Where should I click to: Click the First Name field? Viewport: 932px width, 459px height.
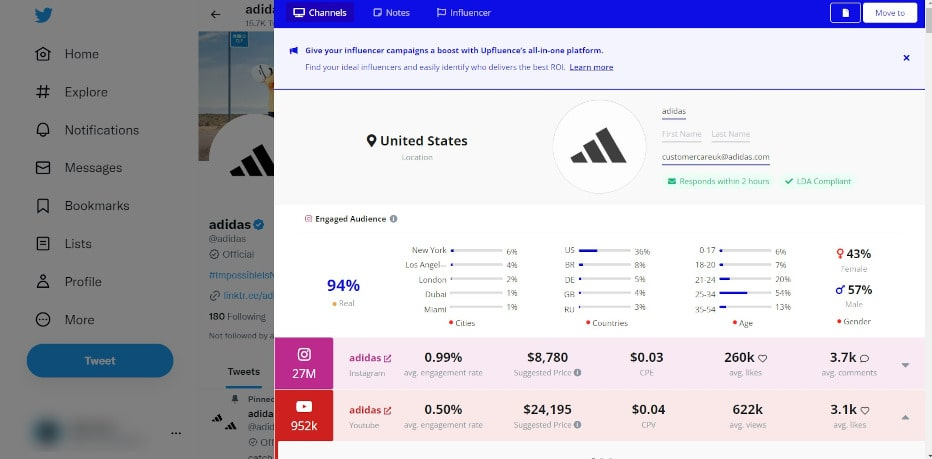click(x=682, y=135)
